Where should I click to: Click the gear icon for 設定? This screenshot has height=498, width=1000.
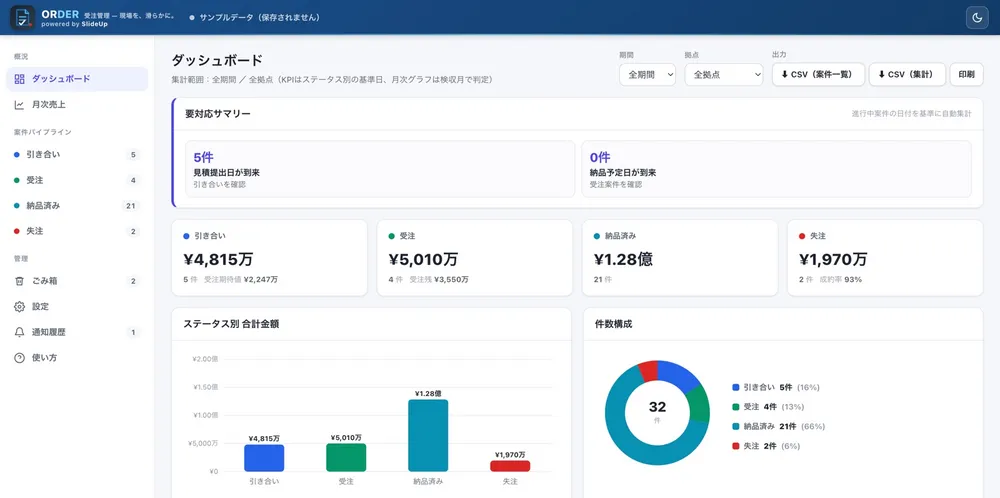(19, 307)
